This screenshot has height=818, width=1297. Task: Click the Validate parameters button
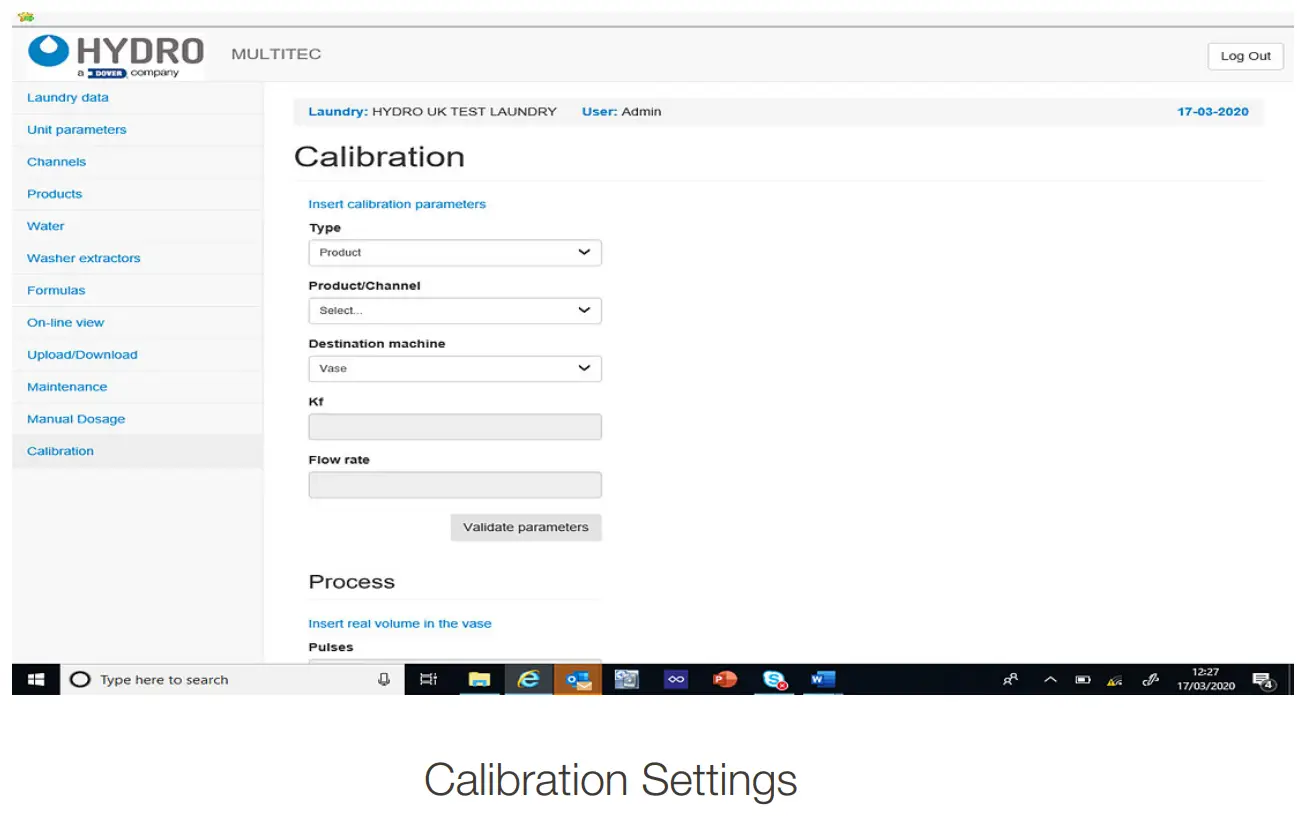point(526,527)
